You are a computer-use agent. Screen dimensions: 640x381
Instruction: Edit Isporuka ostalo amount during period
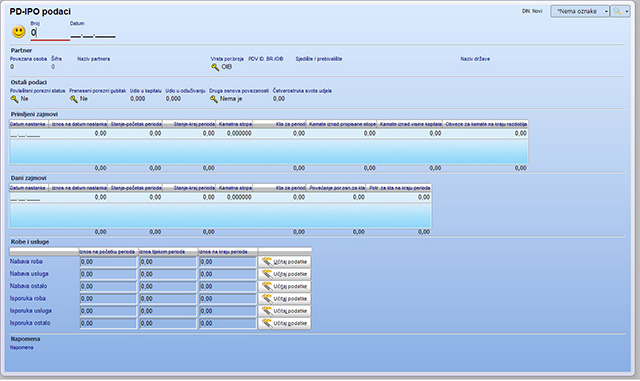pyautogui.click(x=168, y=323)
